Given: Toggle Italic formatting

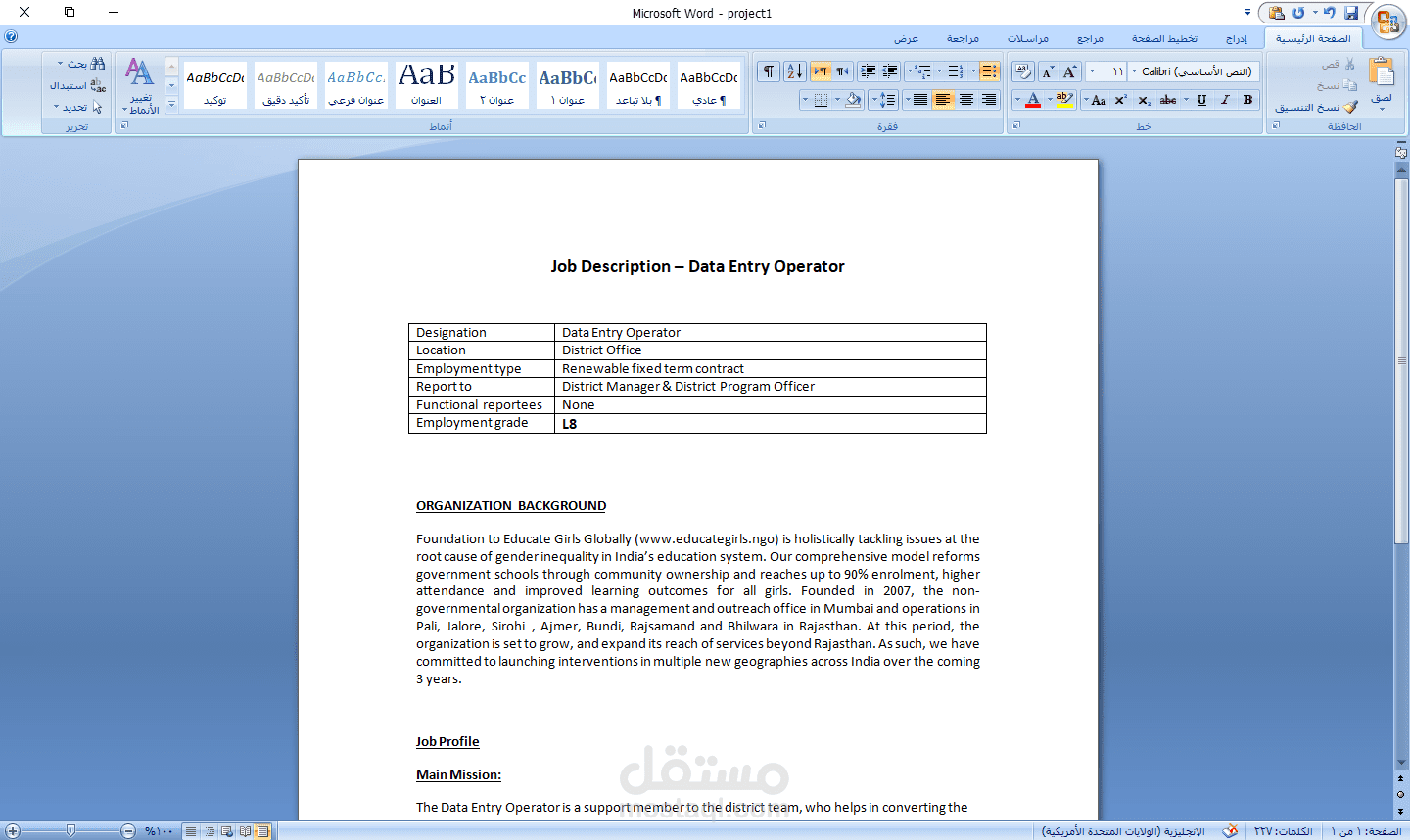Looking at the screenshot, I should 1225,100.
